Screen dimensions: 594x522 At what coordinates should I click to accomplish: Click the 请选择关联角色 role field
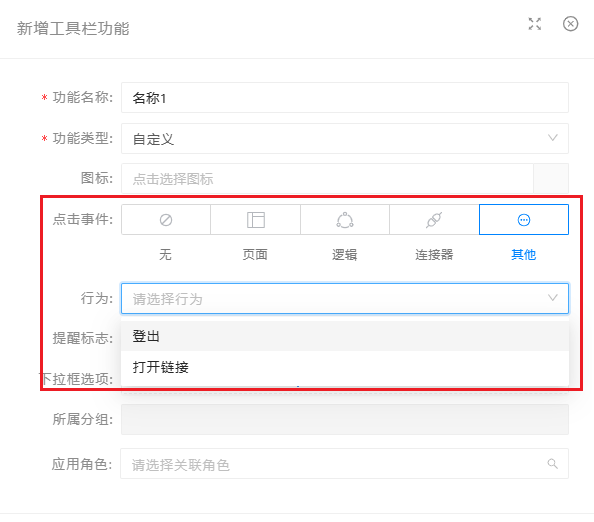tap(344, 464)
